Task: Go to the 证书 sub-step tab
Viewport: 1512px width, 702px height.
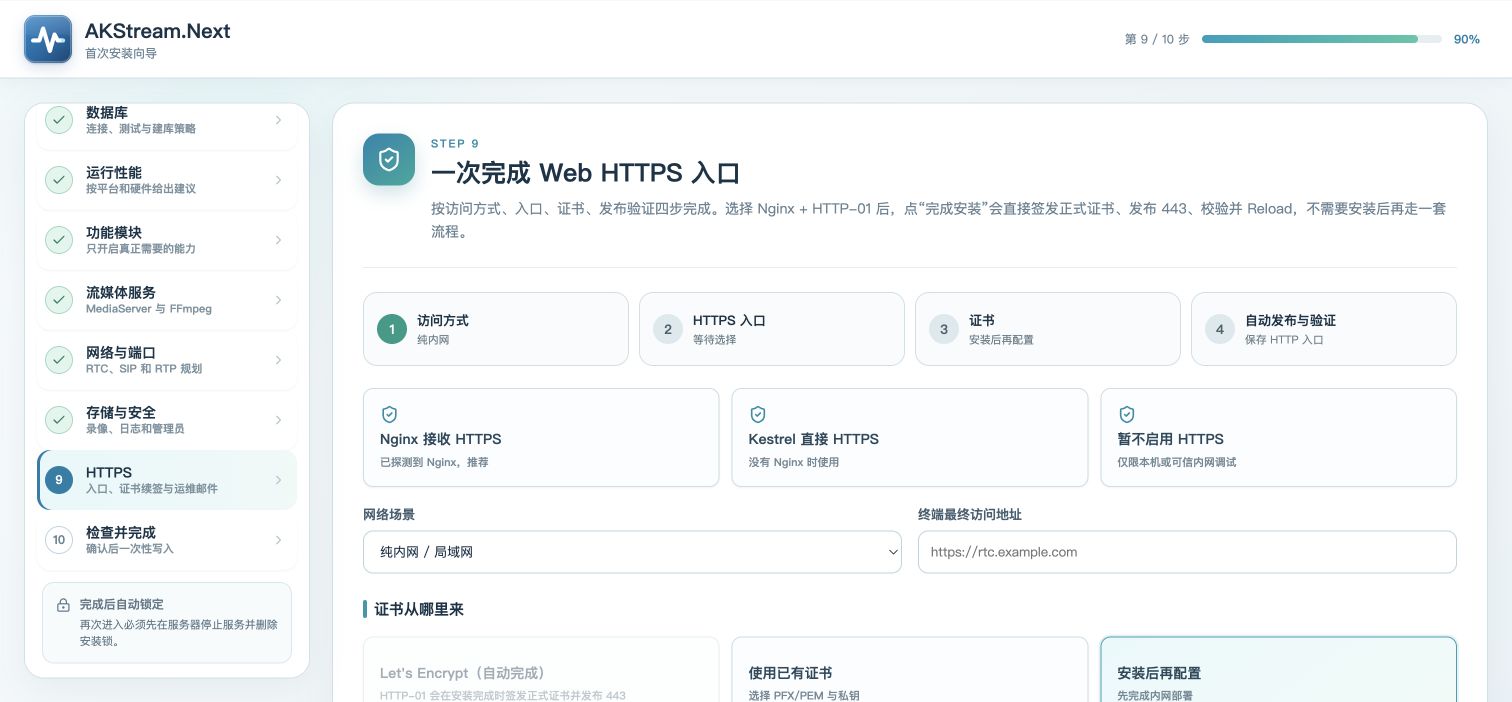Action: (x=1048, y=329)
